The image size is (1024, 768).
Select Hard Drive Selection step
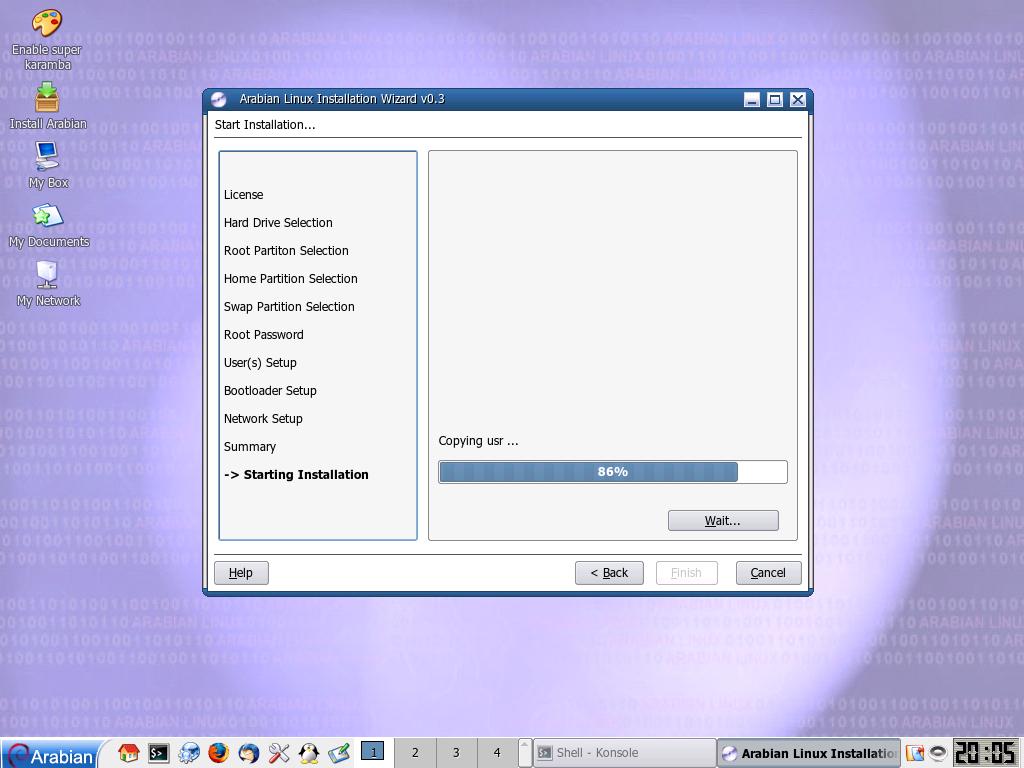[x=278, y=223]
